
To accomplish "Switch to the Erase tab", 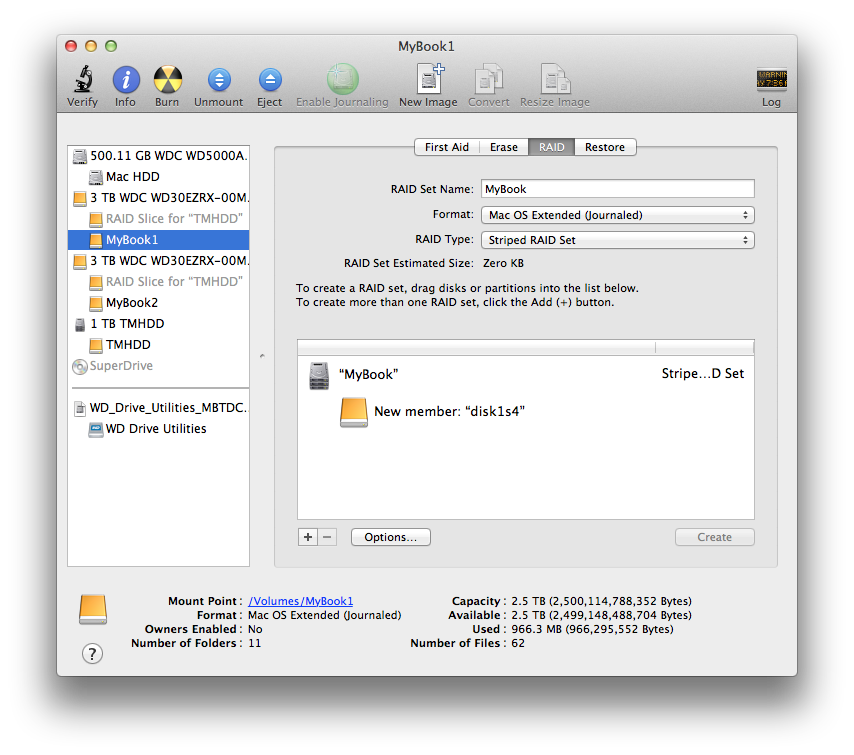I will coord(504,147).
